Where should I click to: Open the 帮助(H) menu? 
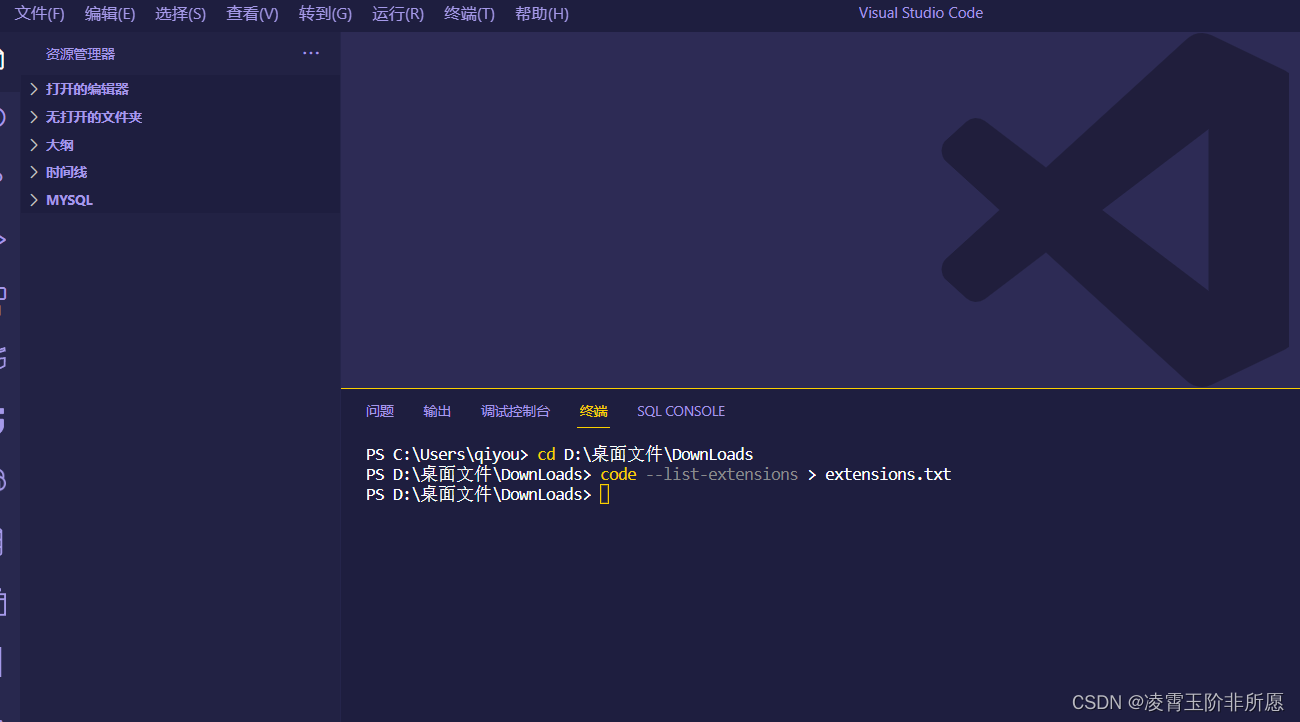(542, 14)
